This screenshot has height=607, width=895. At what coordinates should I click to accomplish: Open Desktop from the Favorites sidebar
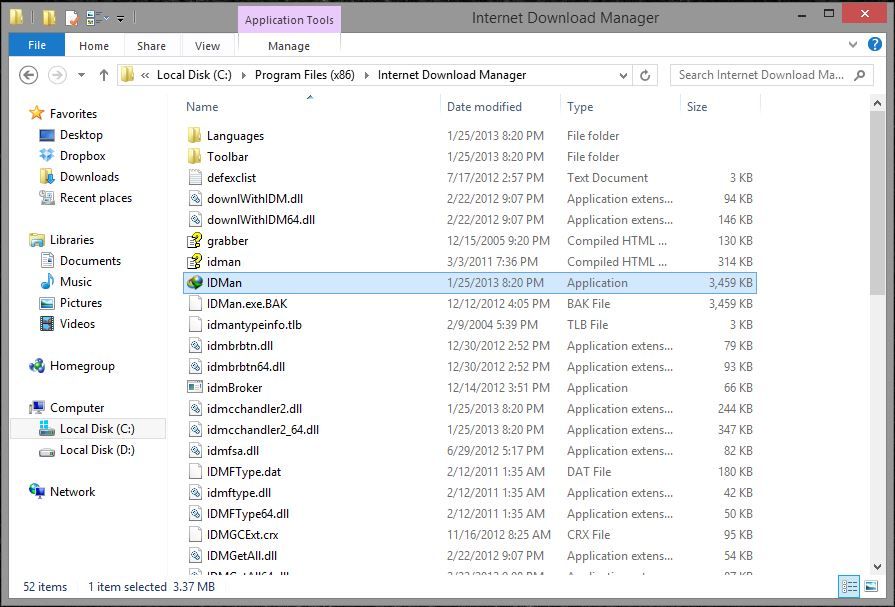71,135
